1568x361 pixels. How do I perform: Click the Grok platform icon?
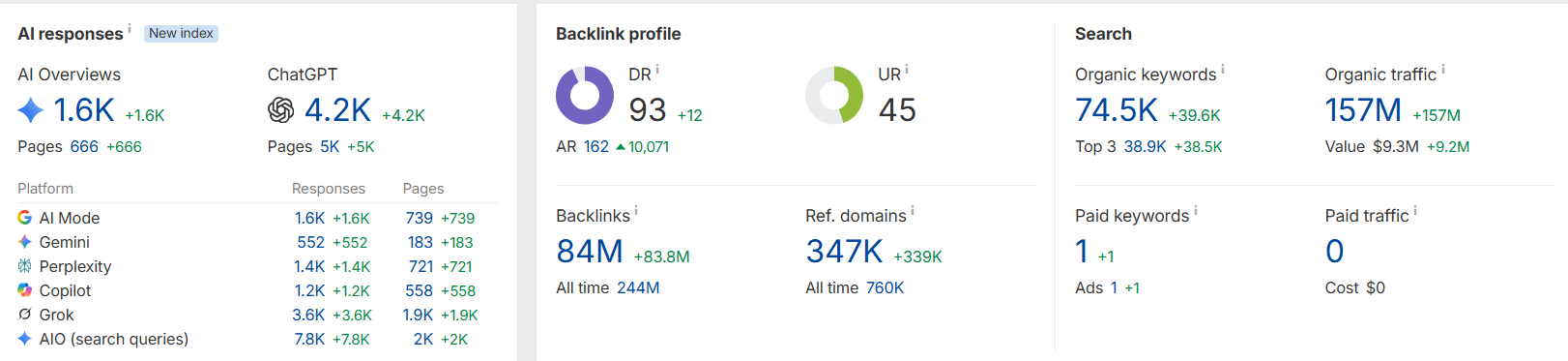pyautogui.click(x=24, y=315)
